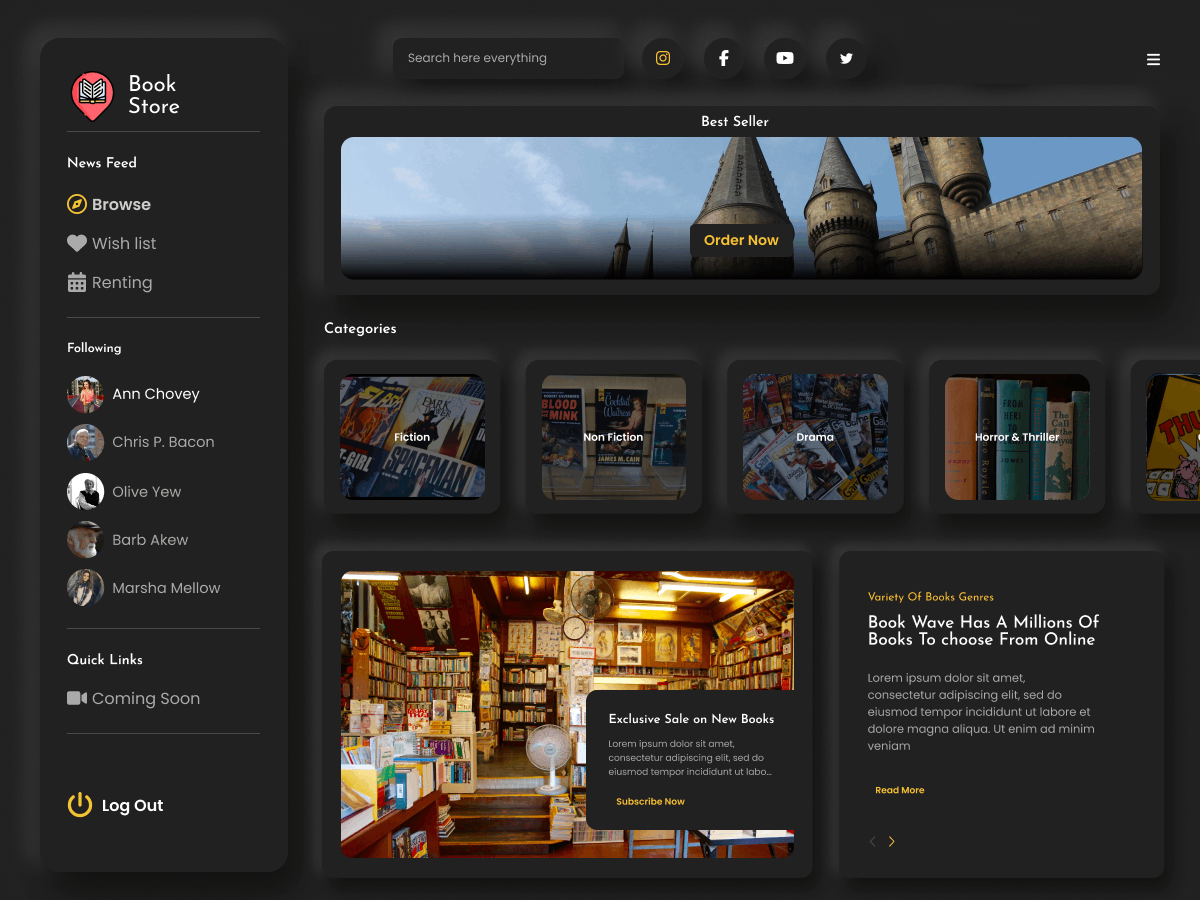This screenshot has height=900, width=1200.
Task: Click the Renting calendar icon
Action: [77, 282]
